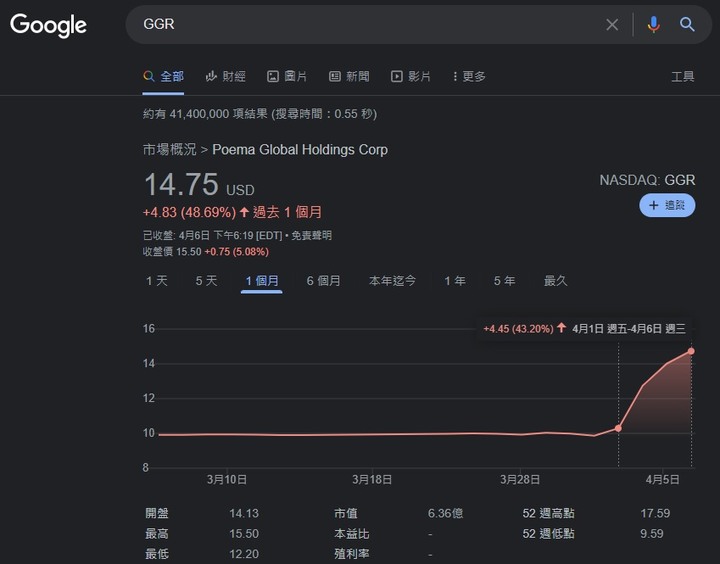Open the 影片 tab
Image resolution: width=720 pixels, height=564 pixels.
(411, 76)
